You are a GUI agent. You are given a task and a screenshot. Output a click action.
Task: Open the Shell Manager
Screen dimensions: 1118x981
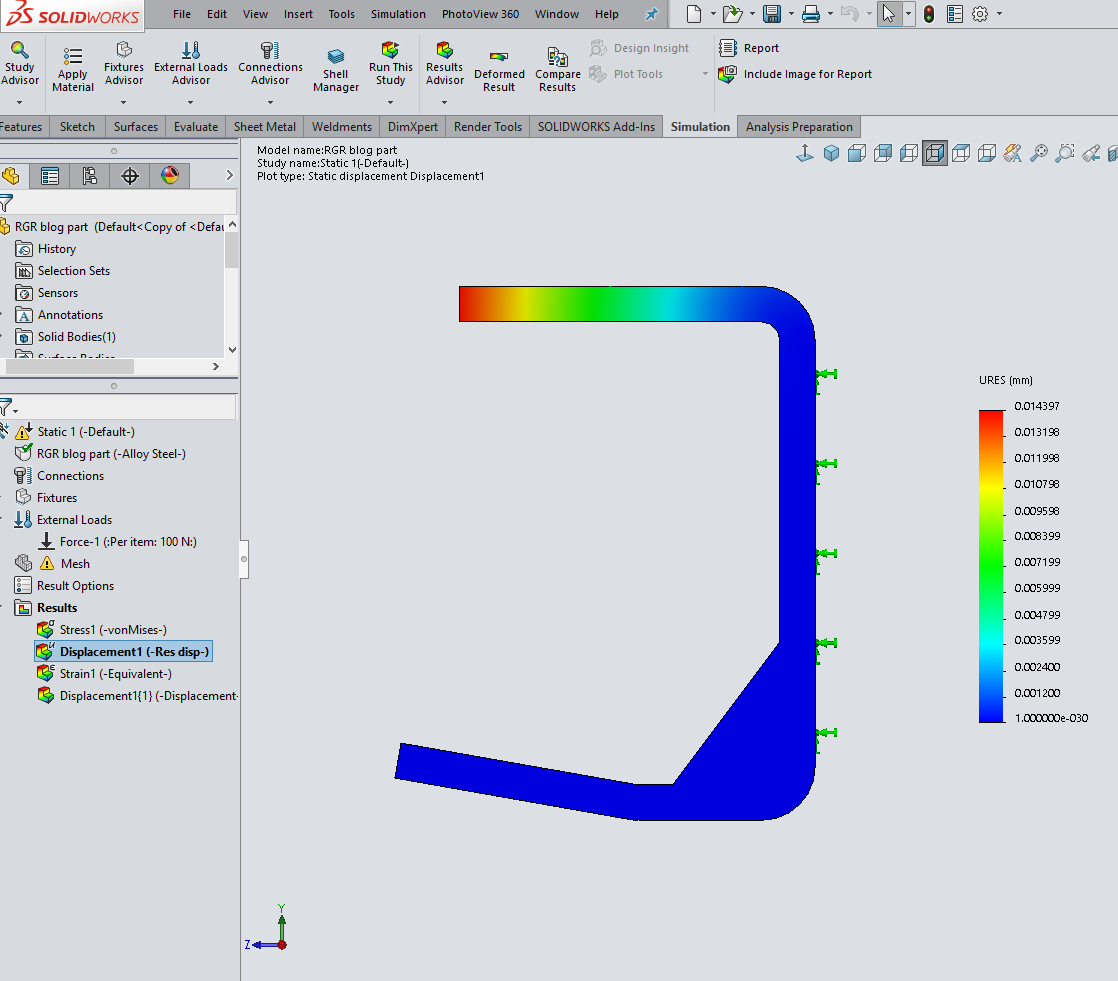(336, 69)
